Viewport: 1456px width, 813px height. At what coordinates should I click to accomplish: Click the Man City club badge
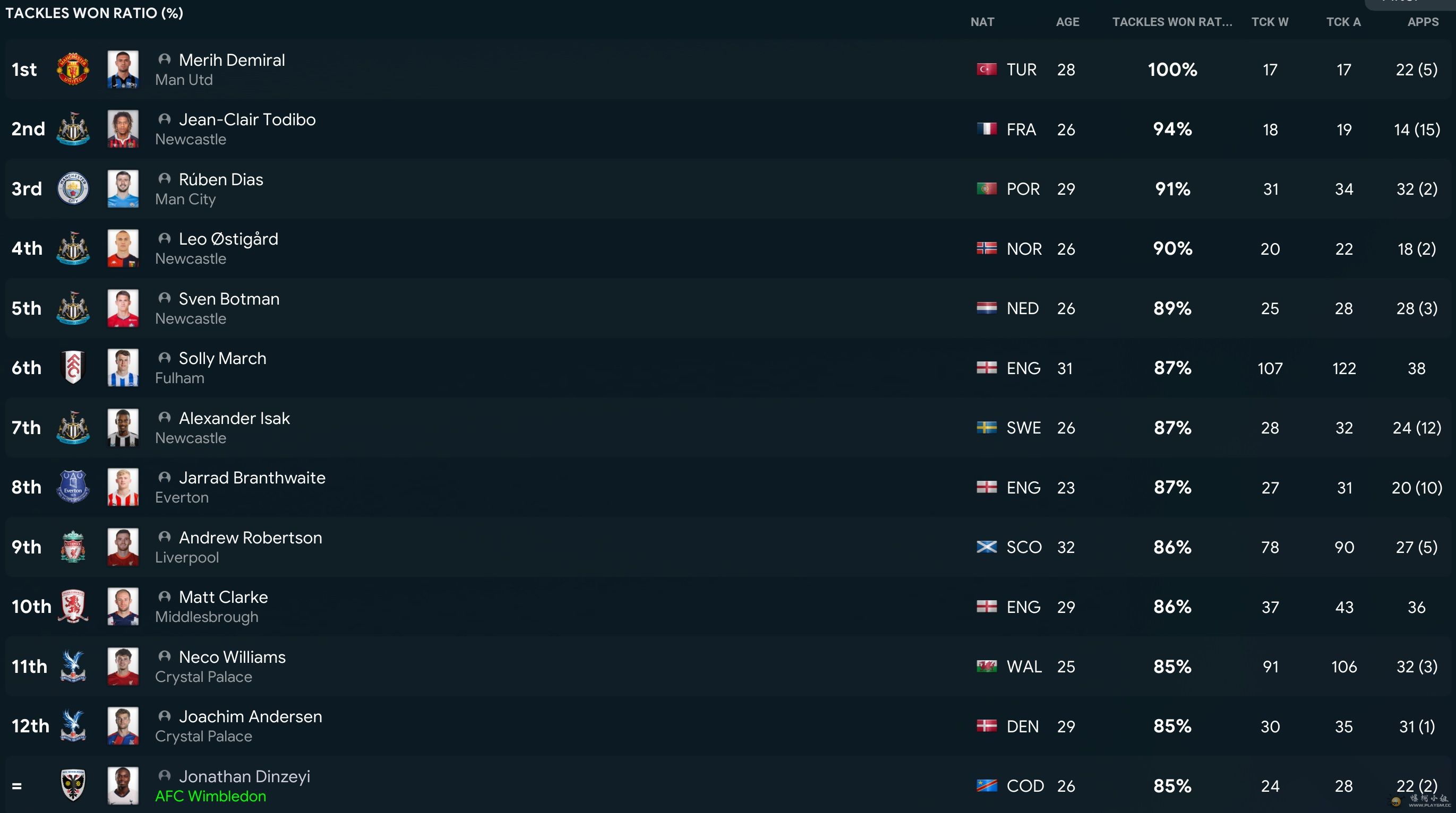[73, 189]
